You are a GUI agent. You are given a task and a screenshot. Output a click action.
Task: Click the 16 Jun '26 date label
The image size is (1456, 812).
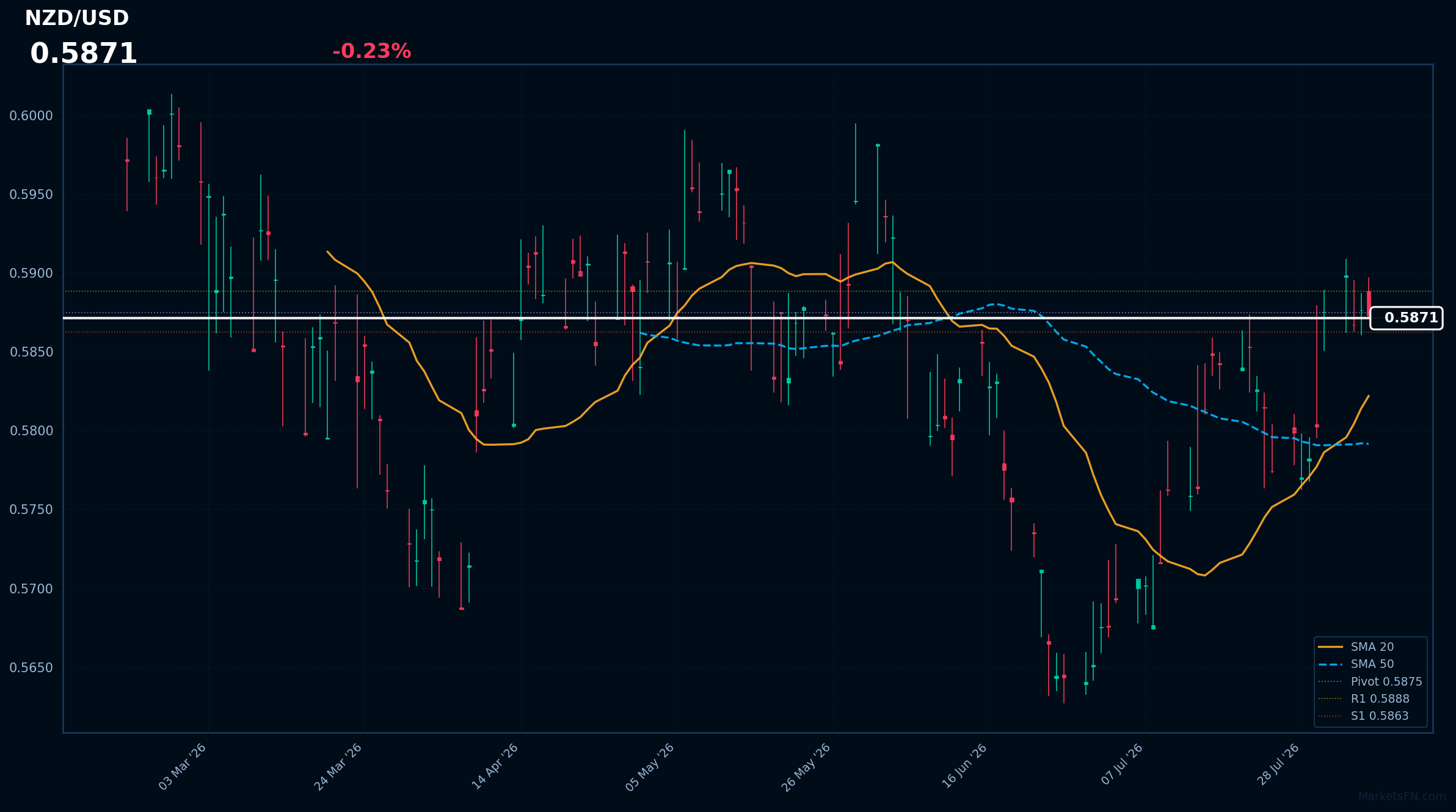click(x=964, y=767)
